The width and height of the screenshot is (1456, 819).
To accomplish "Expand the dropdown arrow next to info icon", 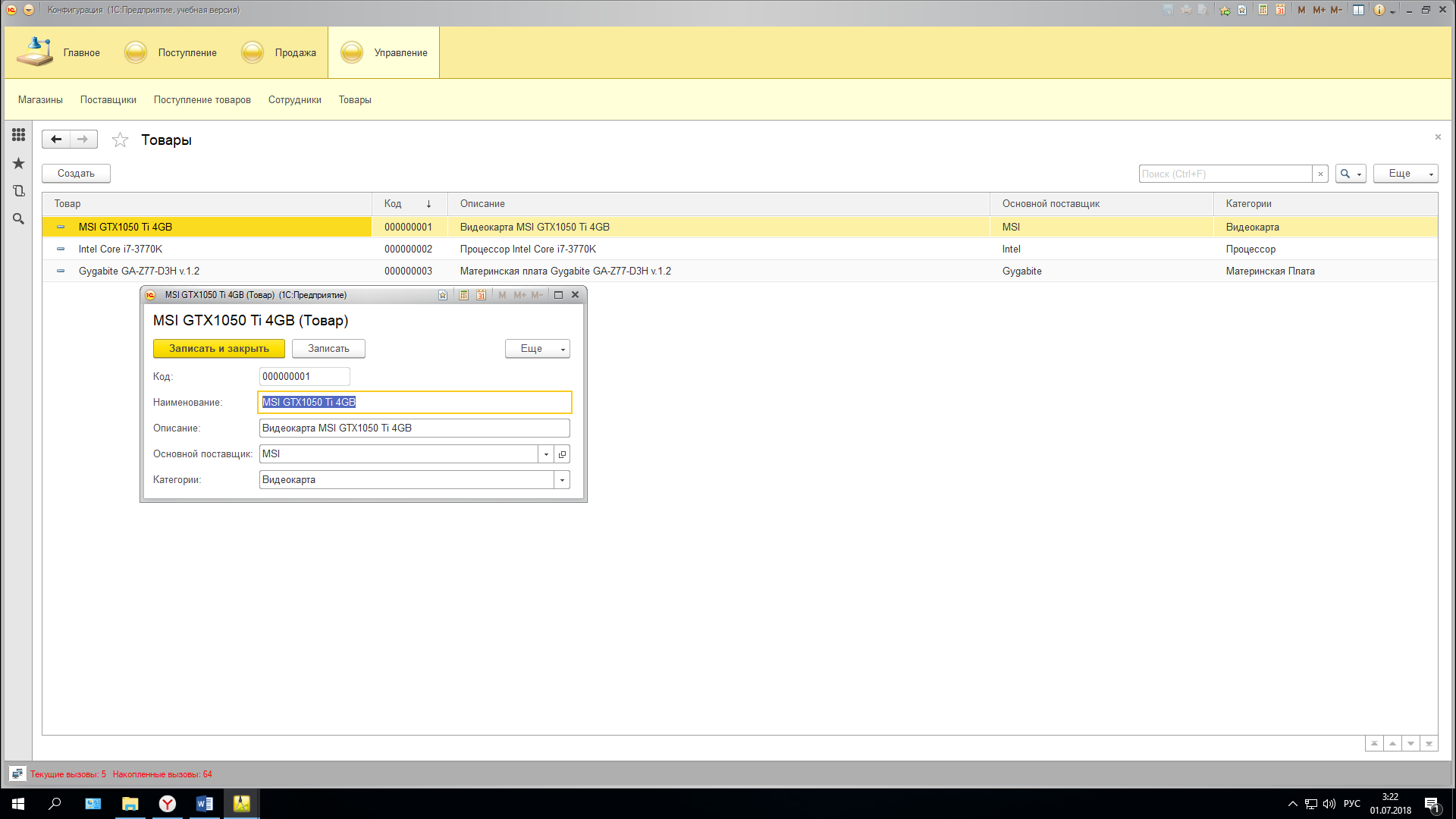I will click(x=1392, y=11).
